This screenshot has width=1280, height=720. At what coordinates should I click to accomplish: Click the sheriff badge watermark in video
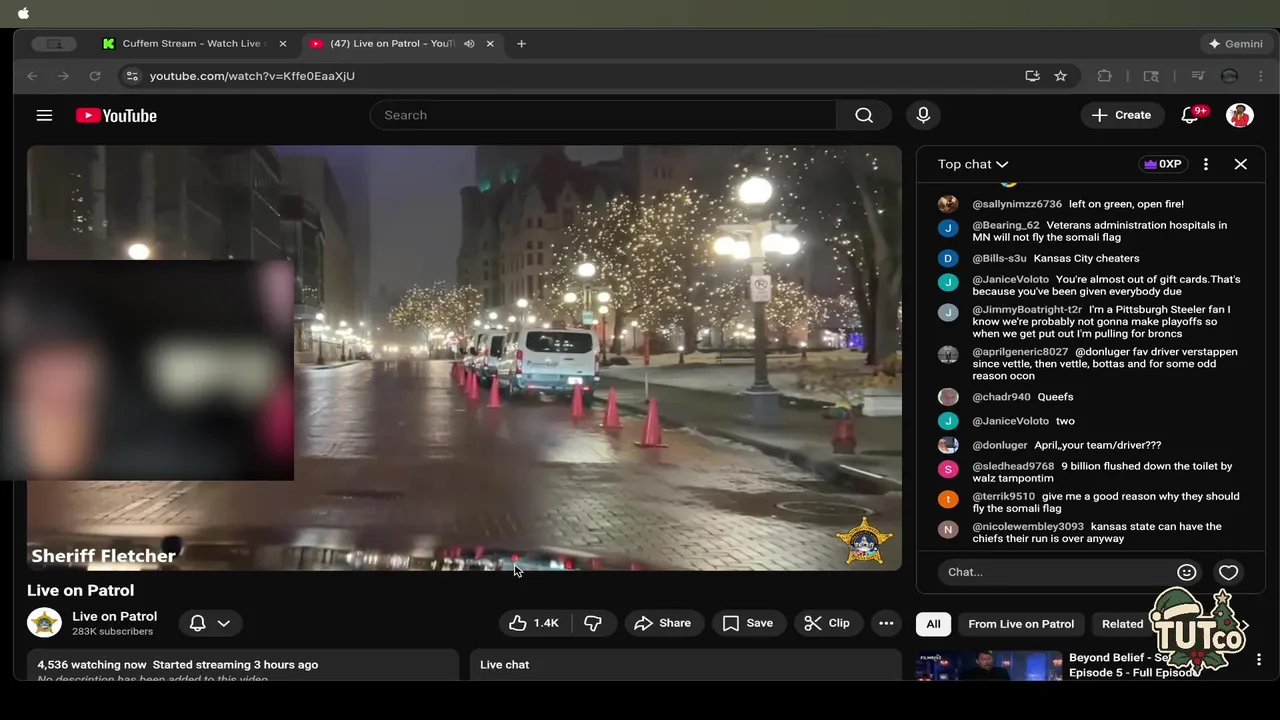(864, 541)
